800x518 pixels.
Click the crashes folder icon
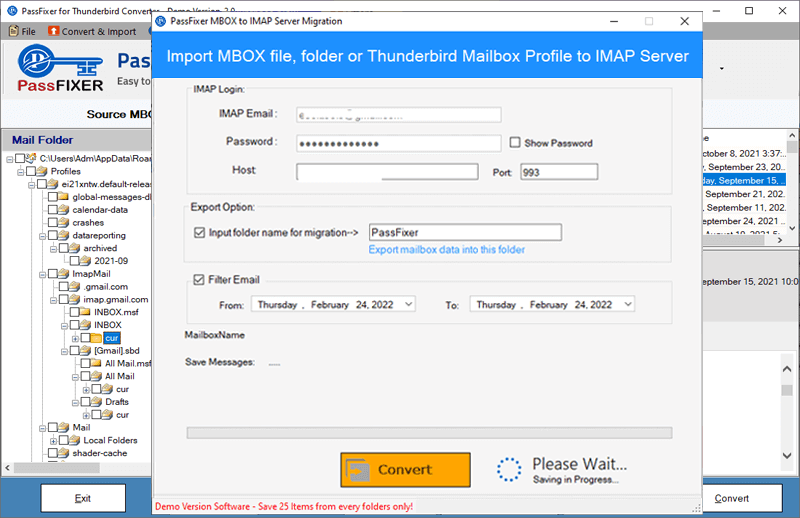point(64,223)
